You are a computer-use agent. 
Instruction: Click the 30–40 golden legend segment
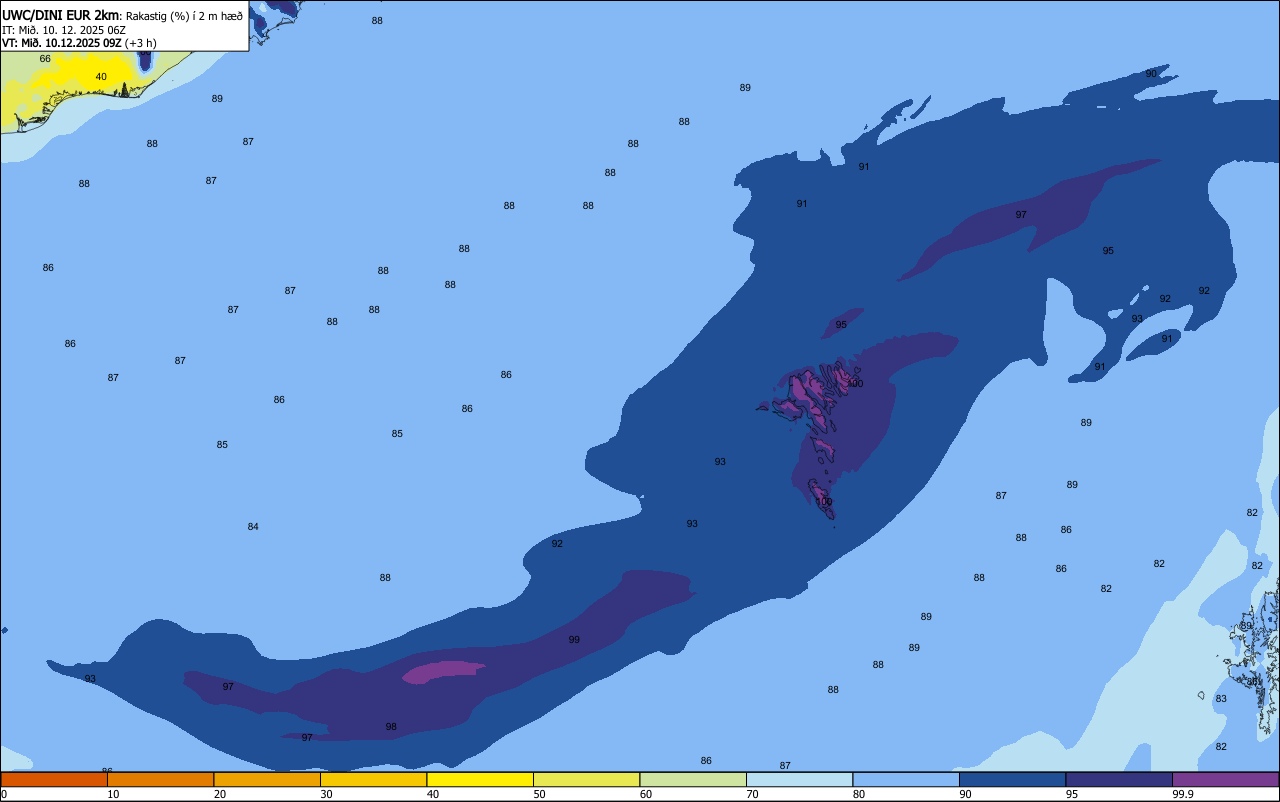[x=373, y=779]
